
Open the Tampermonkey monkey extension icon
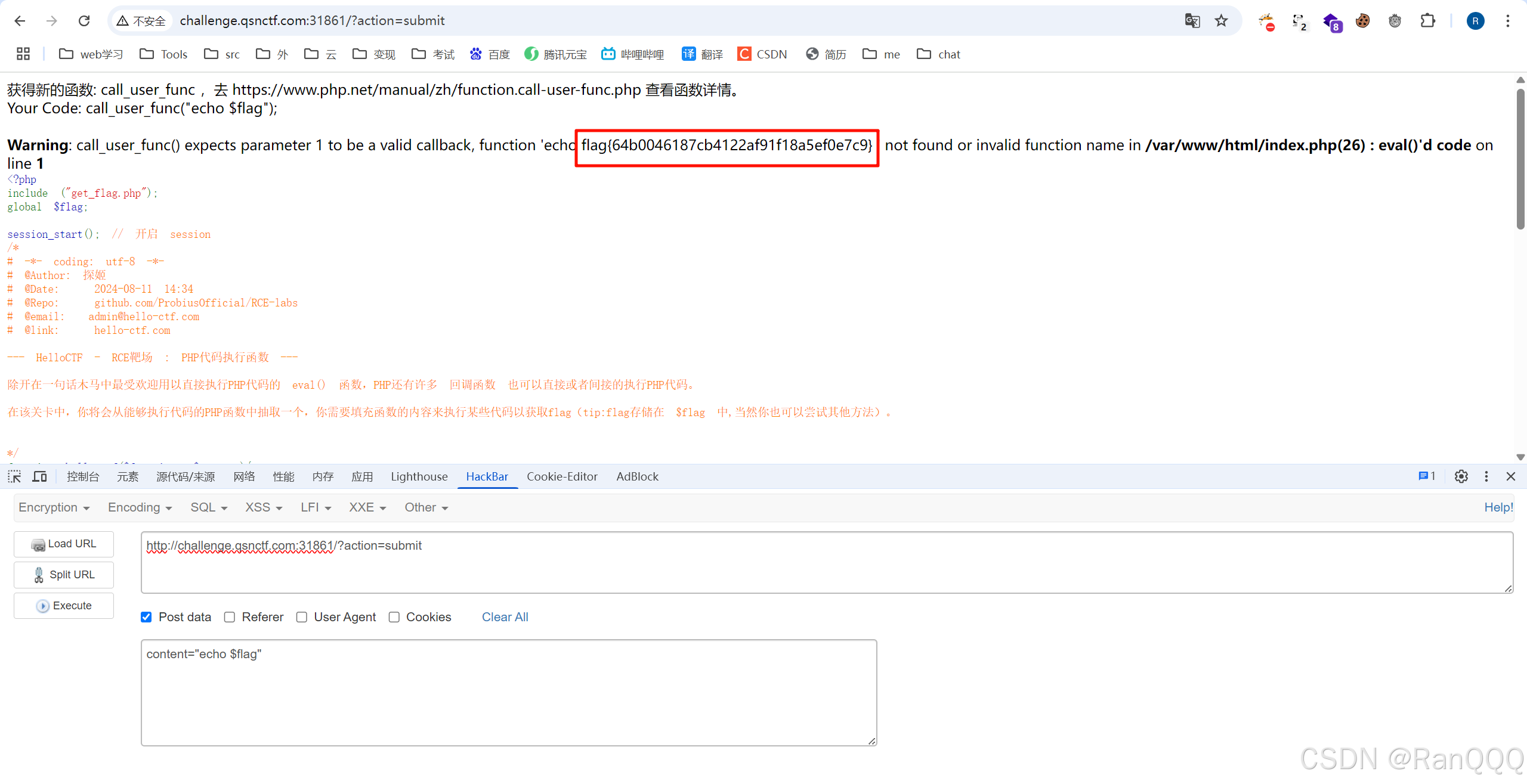click(x=1395, y=20)
